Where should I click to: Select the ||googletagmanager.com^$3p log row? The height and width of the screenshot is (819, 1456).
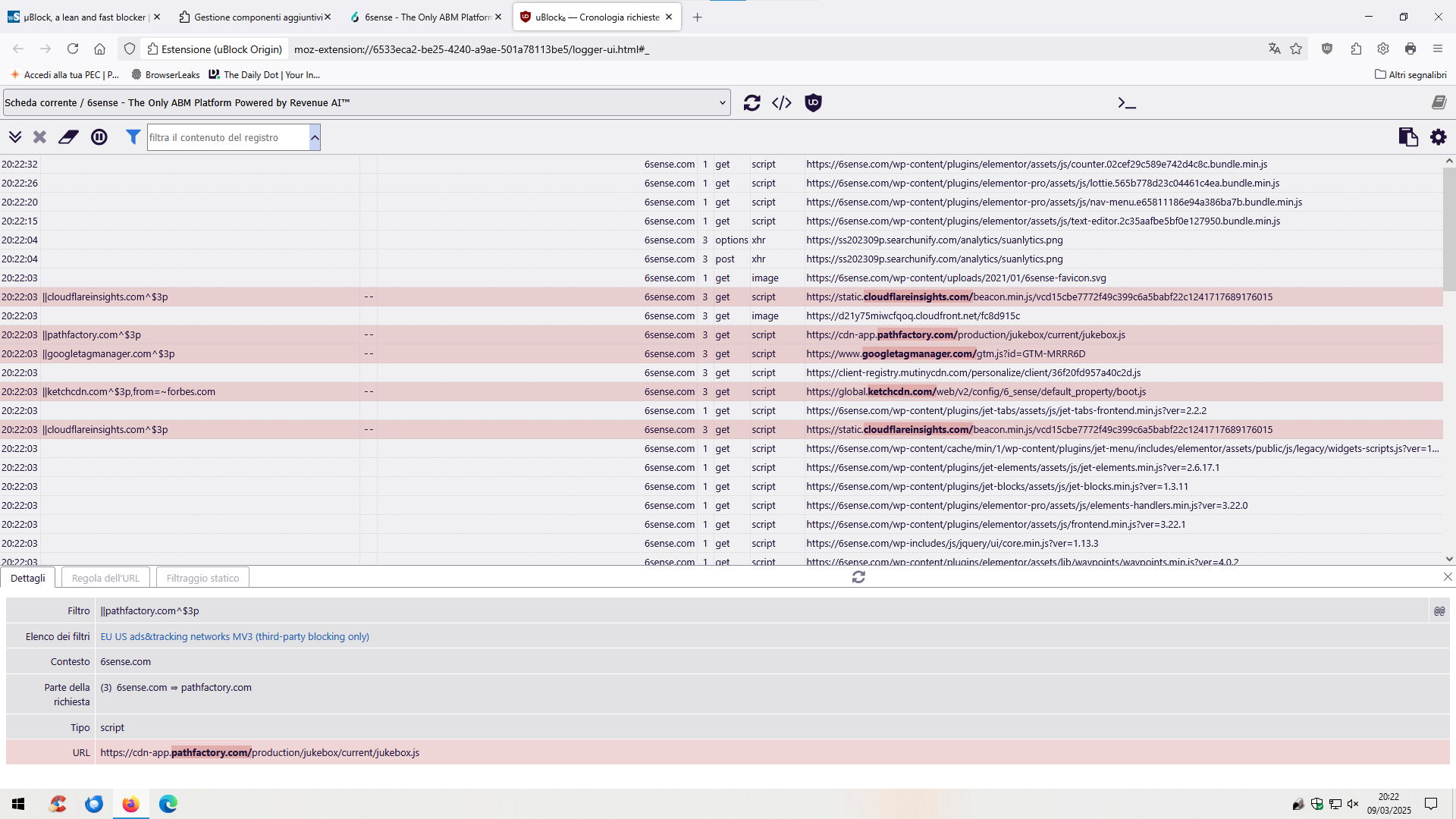click(721, 354)
